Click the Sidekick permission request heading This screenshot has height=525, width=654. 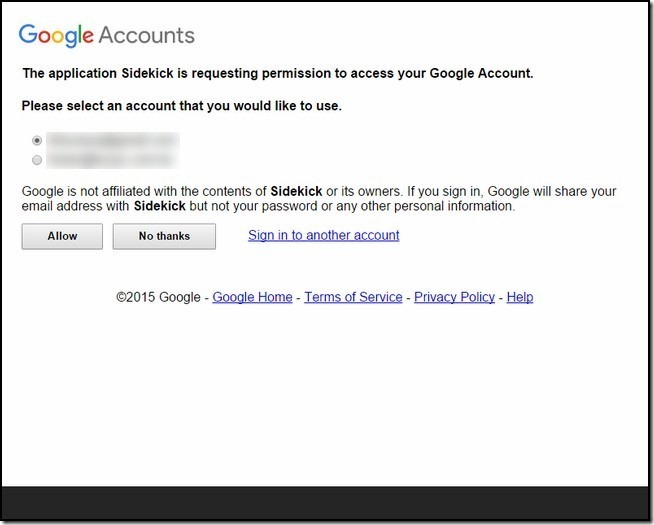pyautogui.click(x=278, y=73)
